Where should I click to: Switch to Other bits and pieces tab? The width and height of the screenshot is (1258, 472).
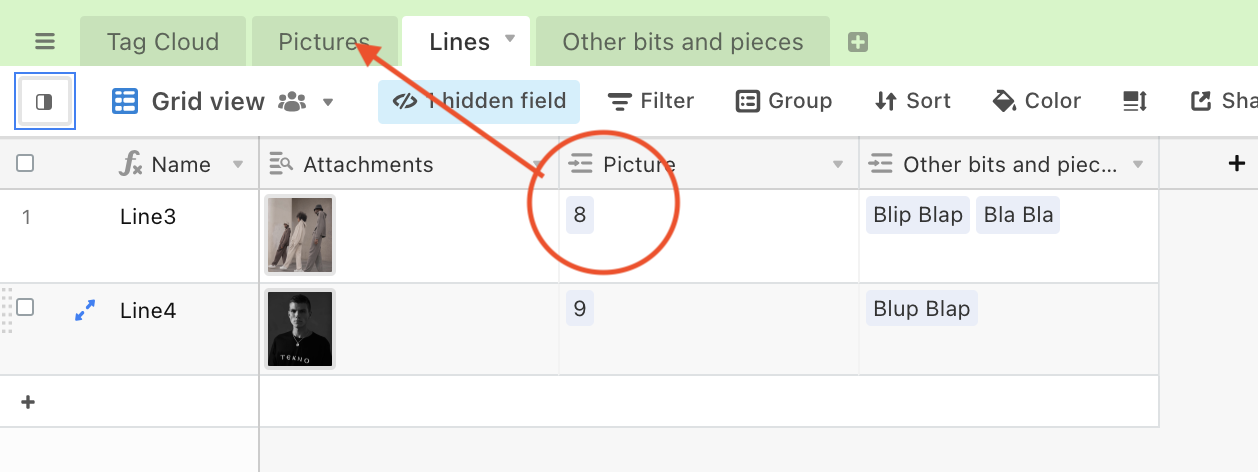[x=683, y=42]
